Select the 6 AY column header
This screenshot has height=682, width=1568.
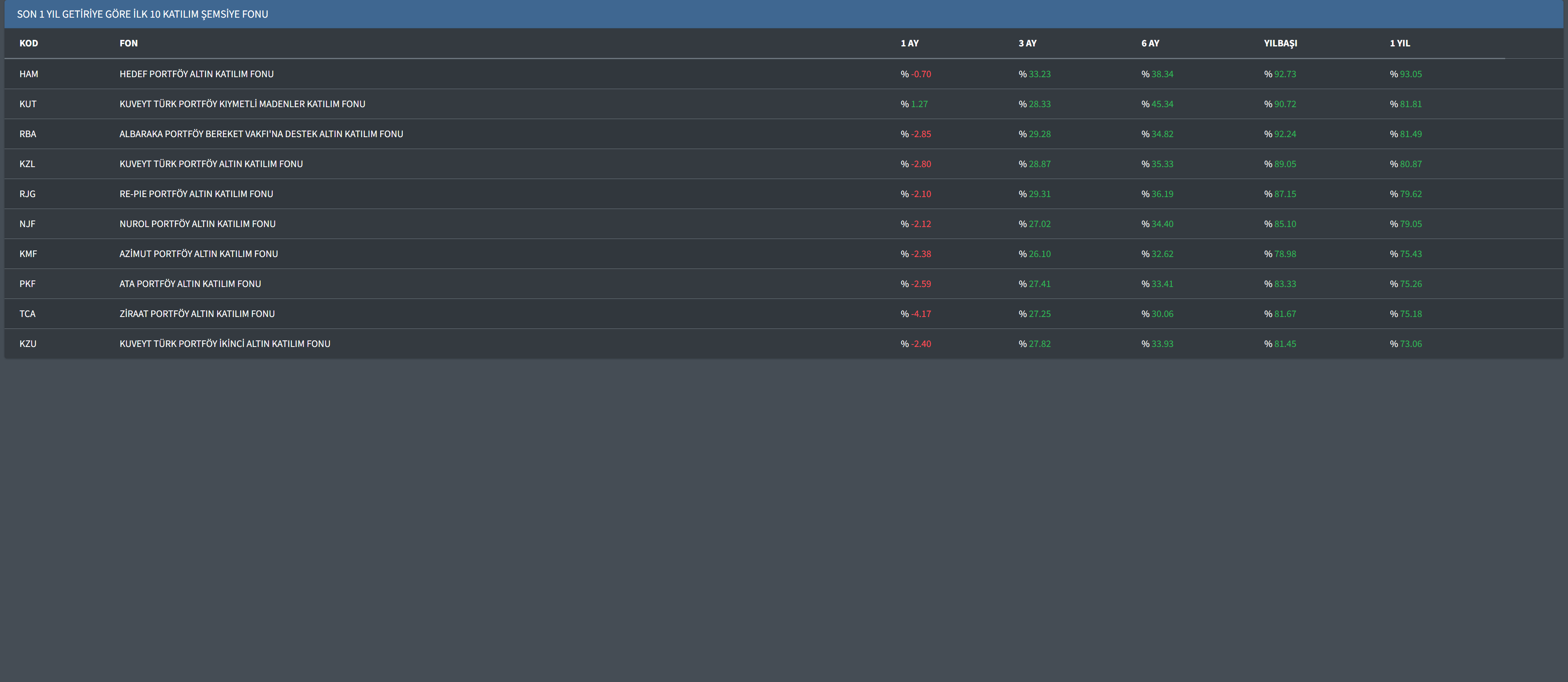1150,43
